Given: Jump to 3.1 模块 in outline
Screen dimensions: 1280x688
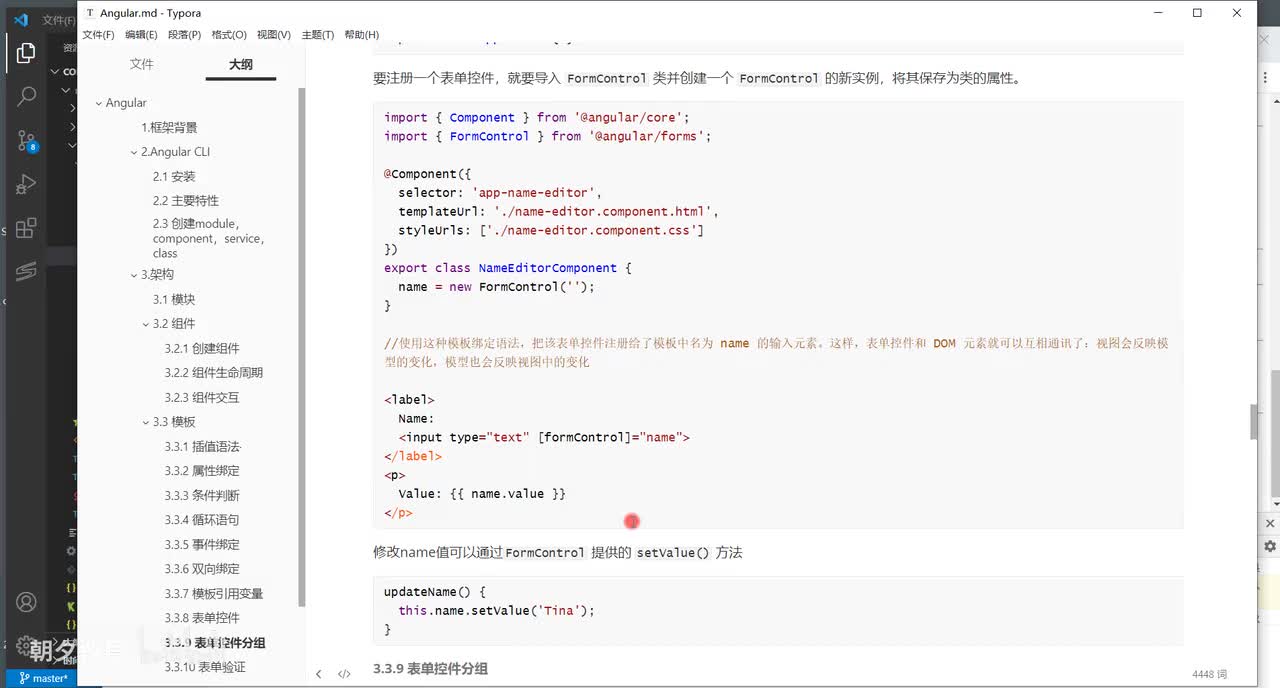Looking at the screenshot, I should coord(174,299).
